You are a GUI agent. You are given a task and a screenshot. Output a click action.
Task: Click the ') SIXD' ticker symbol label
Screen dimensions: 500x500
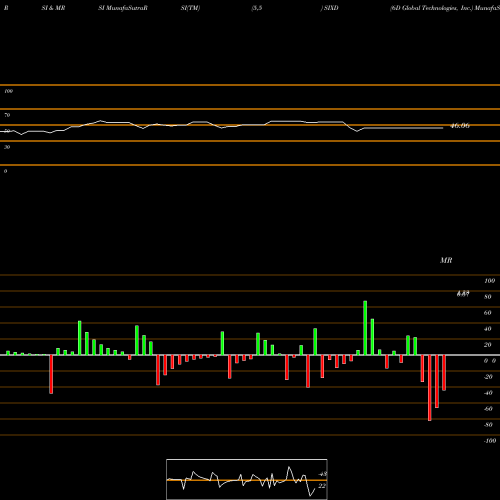[x=329, y=8]
